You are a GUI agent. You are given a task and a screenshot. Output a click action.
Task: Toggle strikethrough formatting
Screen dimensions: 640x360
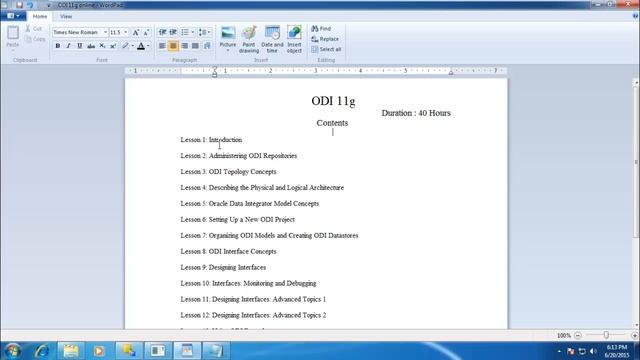point(91,46)
